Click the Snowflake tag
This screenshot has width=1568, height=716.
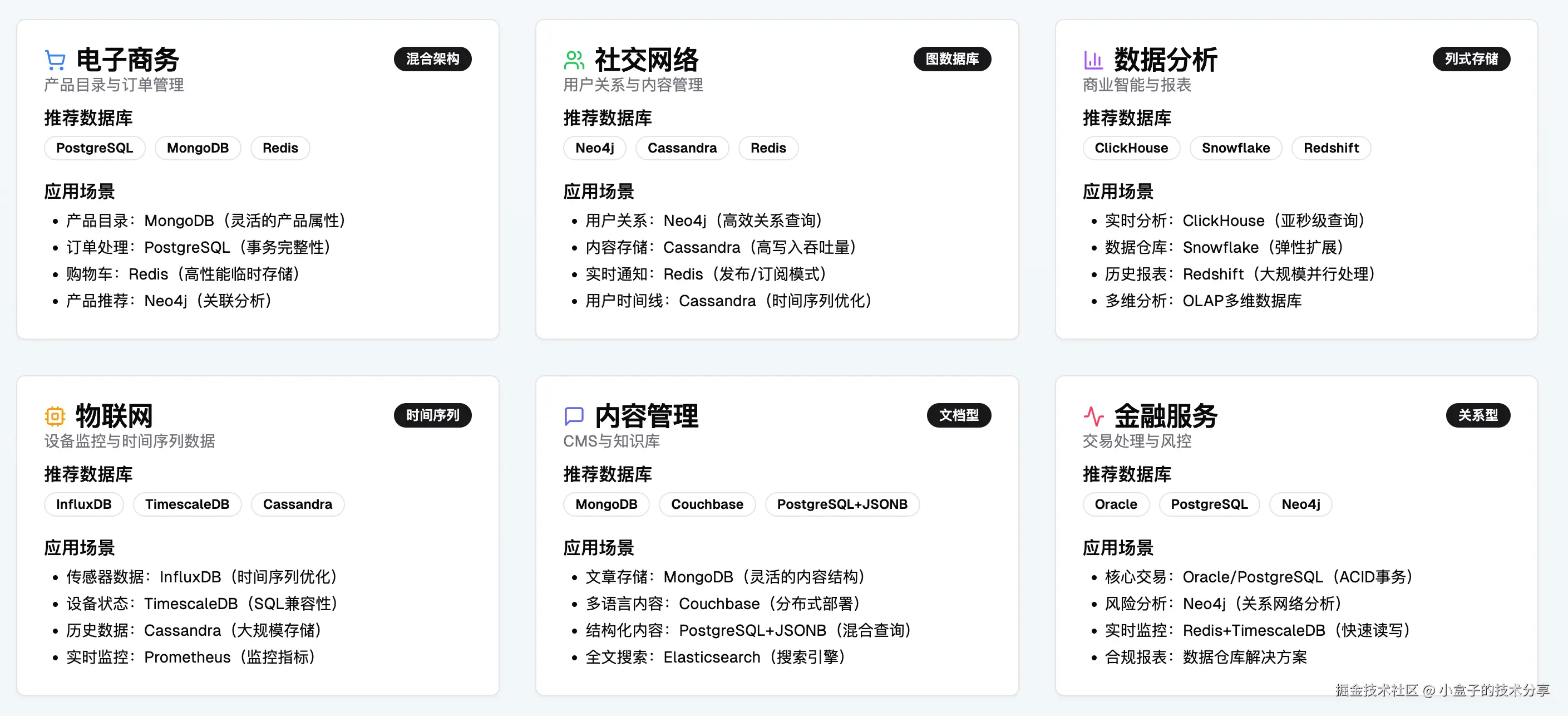pyautogui.click(x=1235, y=148)
